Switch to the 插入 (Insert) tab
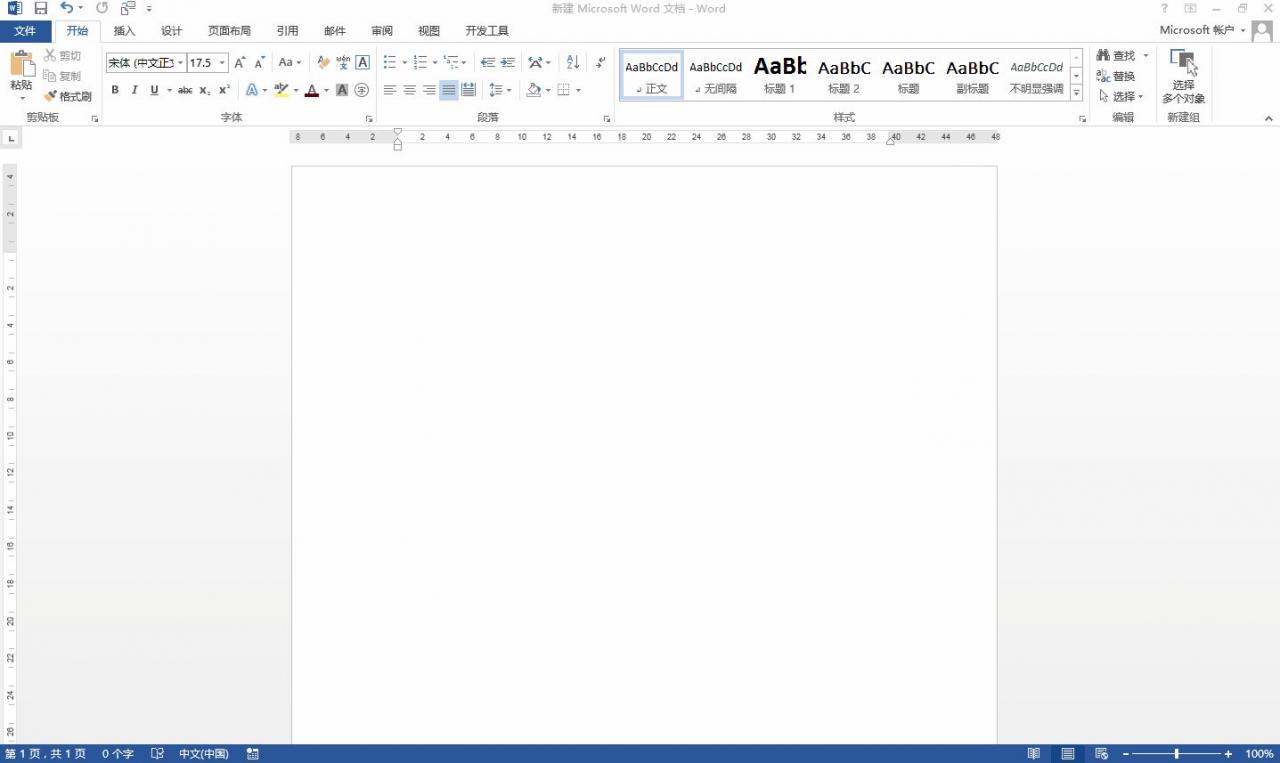Screen dimensions: 1280x763 tap(124, 31)
